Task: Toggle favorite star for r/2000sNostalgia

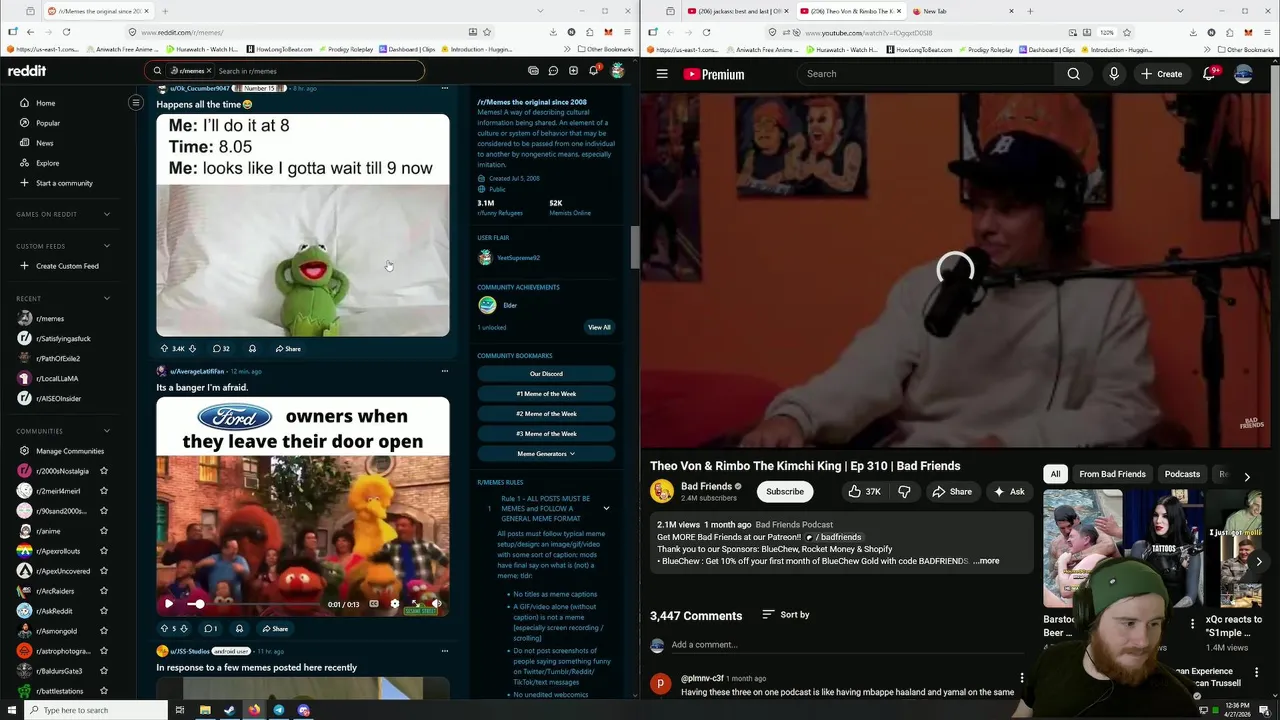Action: (103, 471)
